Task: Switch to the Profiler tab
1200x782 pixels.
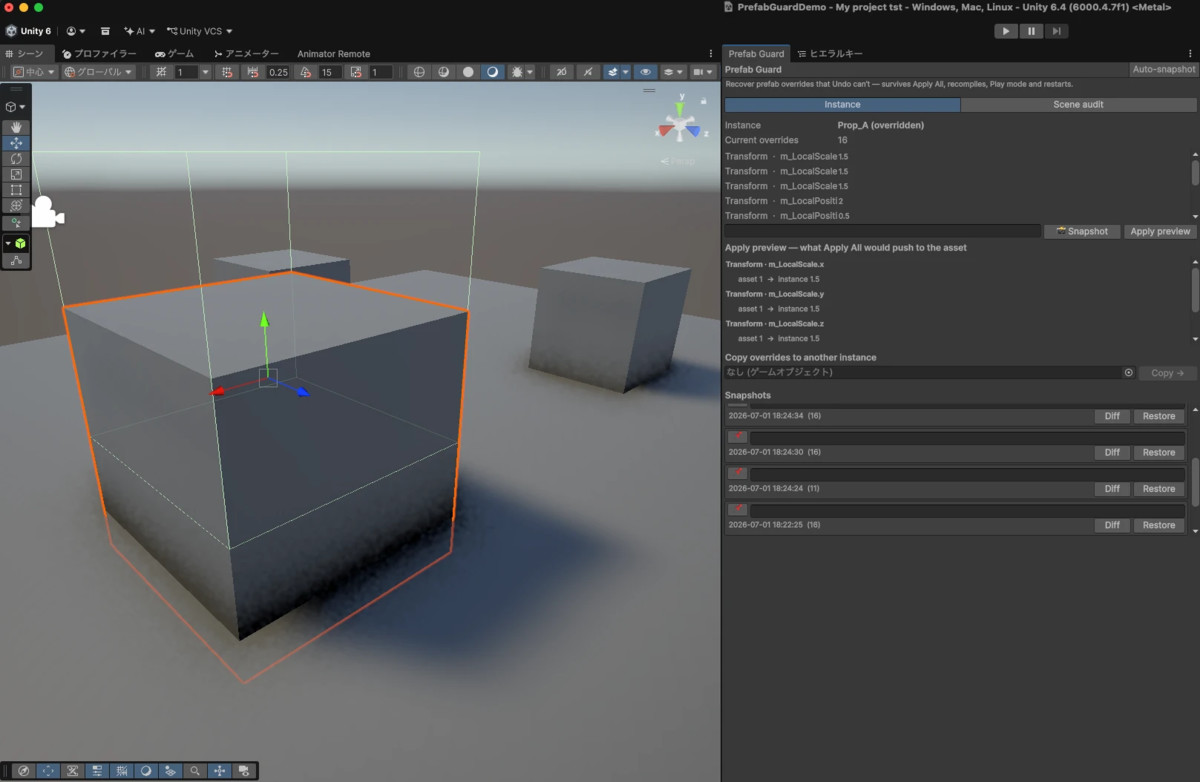Action: 99,53
